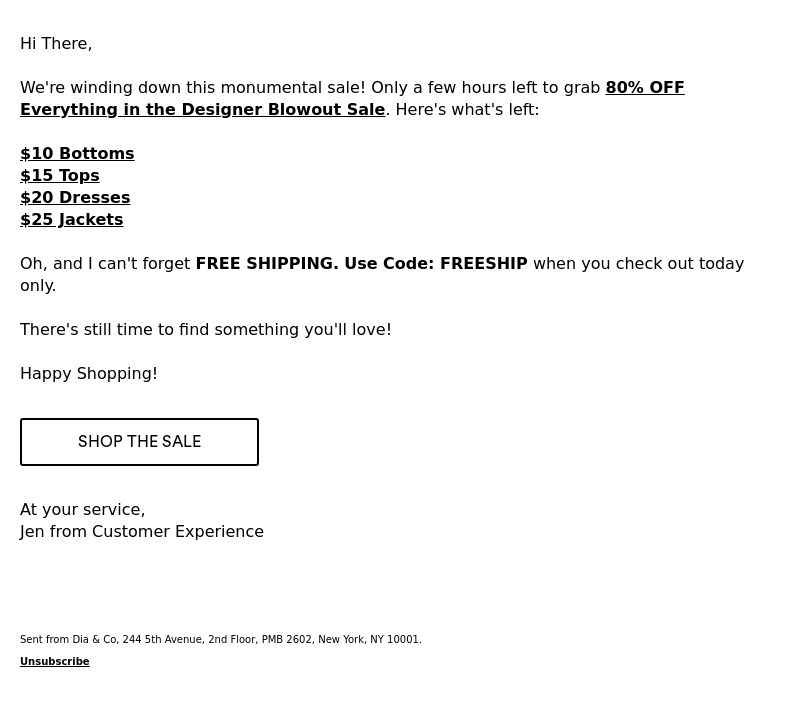Click the FREESHIP promo code text
Image resolution: width=800 pixels, height=725 pixels.
[x=484, y=264]
